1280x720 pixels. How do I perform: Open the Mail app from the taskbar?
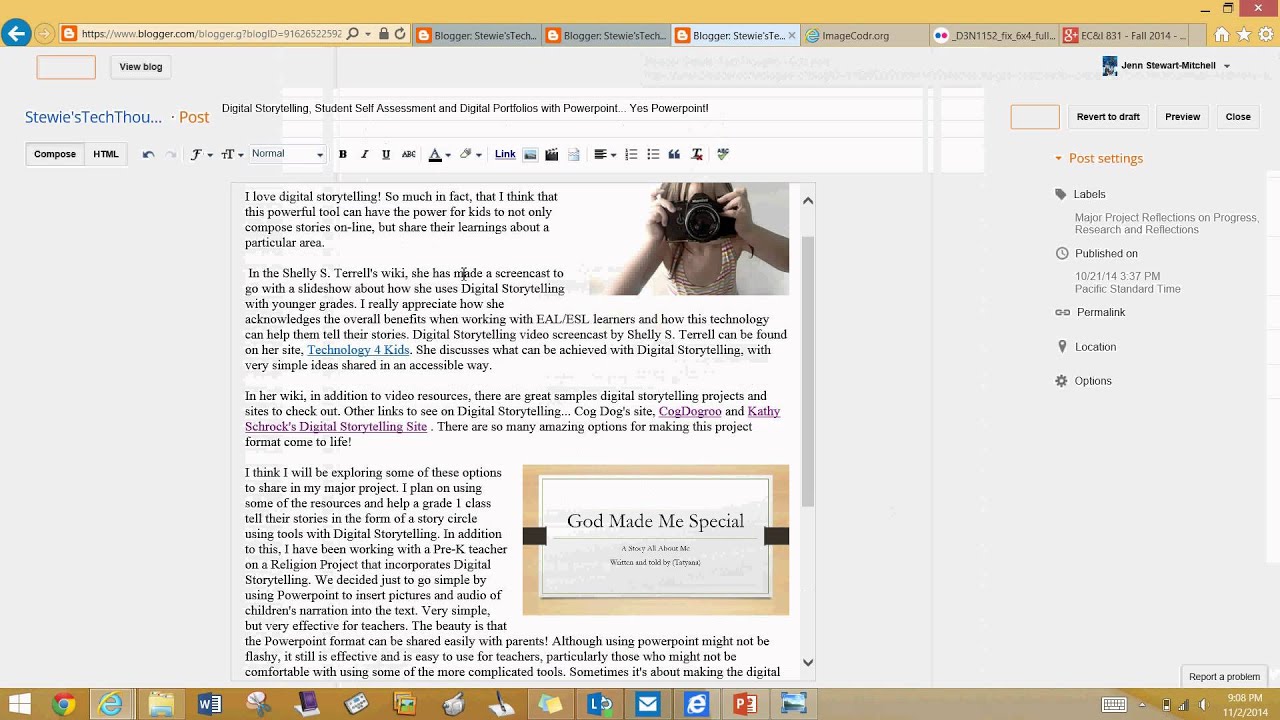(648, 705)
